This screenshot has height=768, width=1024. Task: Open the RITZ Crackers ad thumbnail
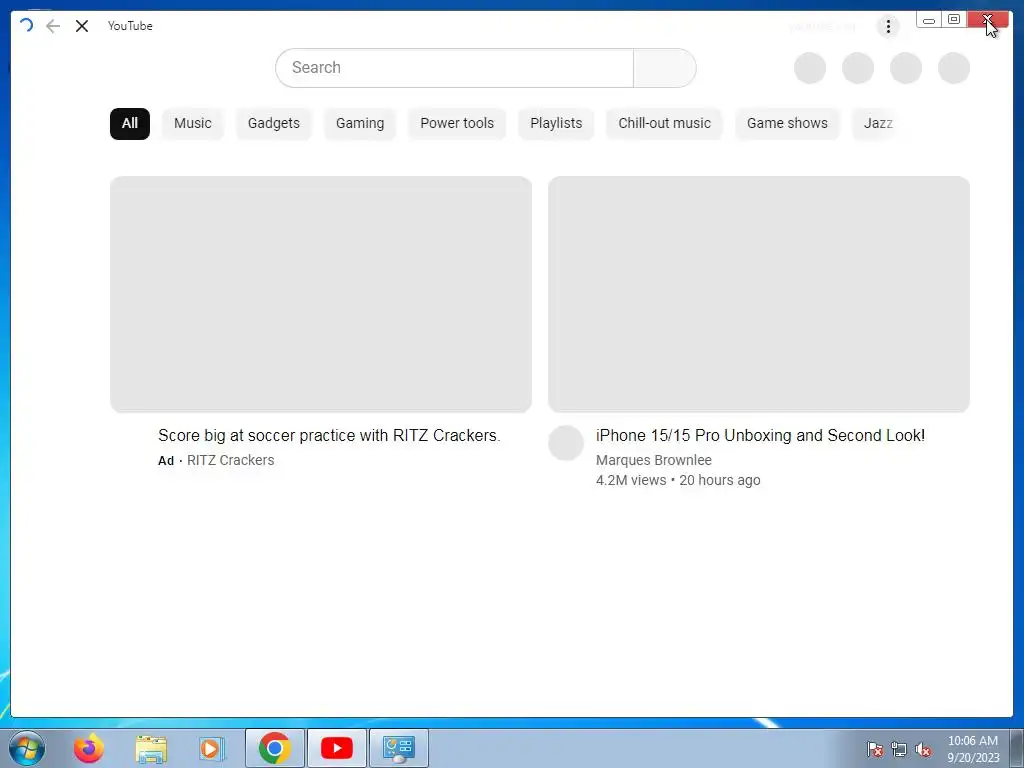click(321, 294)
